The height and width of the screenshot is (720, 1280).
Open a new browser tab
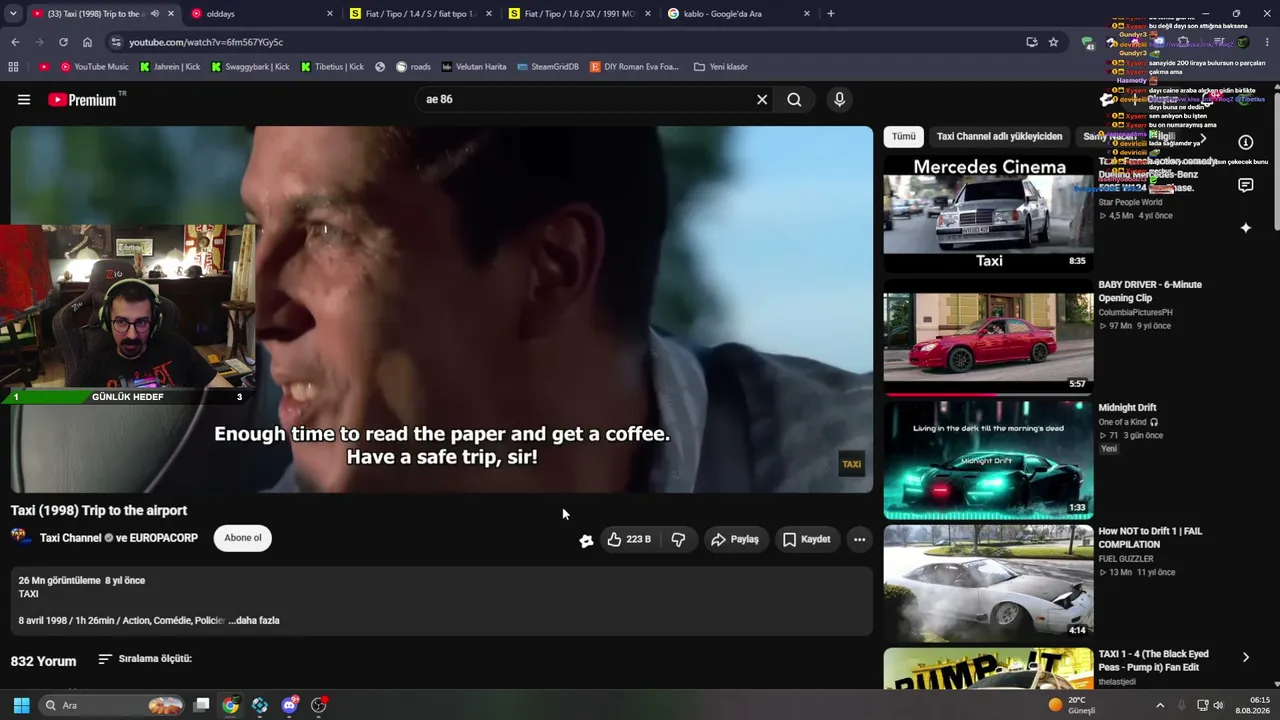click(831, 14)
